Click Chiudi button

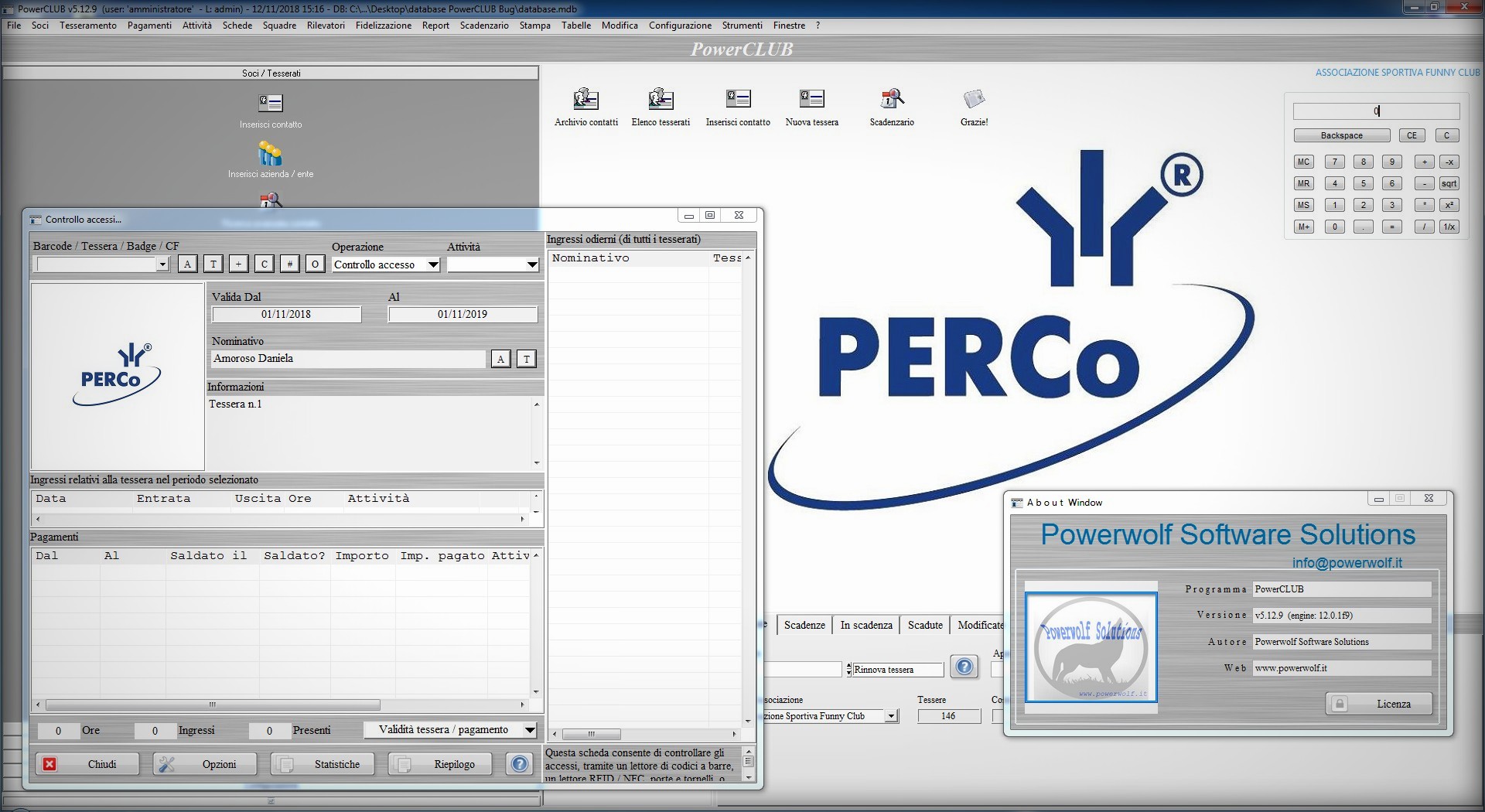(x=87, y=764)
